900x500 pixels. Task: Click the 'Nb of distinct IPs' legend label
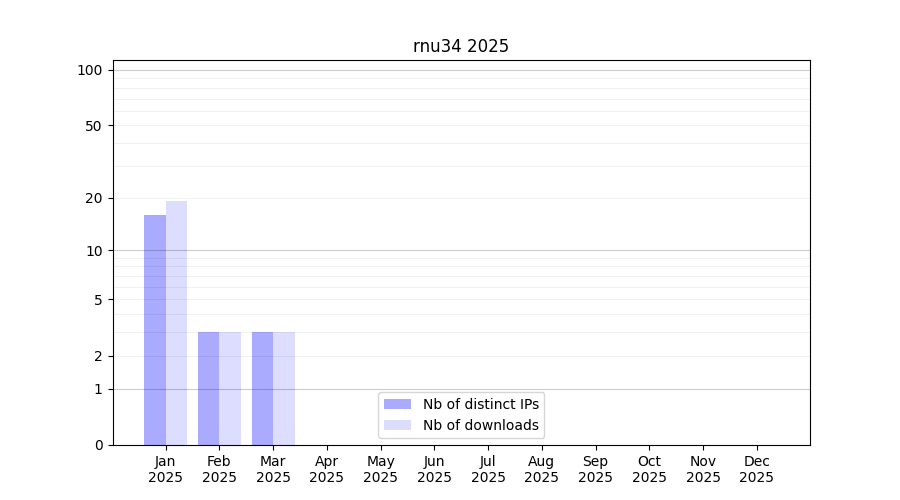point(480,404)
